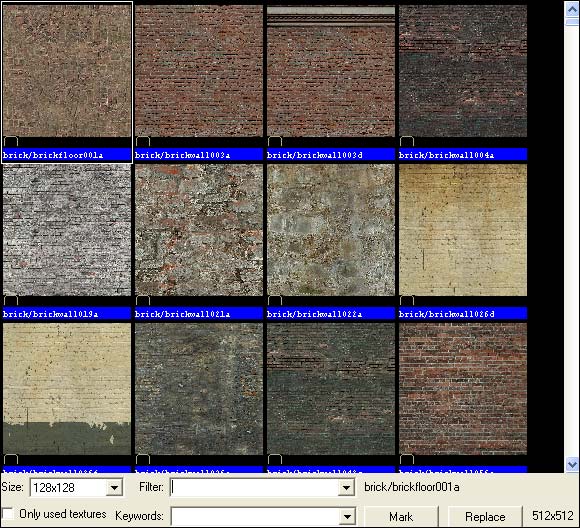The image size is (580, 528).
Task: Choose the cream brick texture with green painted base
Action: [x=67, y=389]
